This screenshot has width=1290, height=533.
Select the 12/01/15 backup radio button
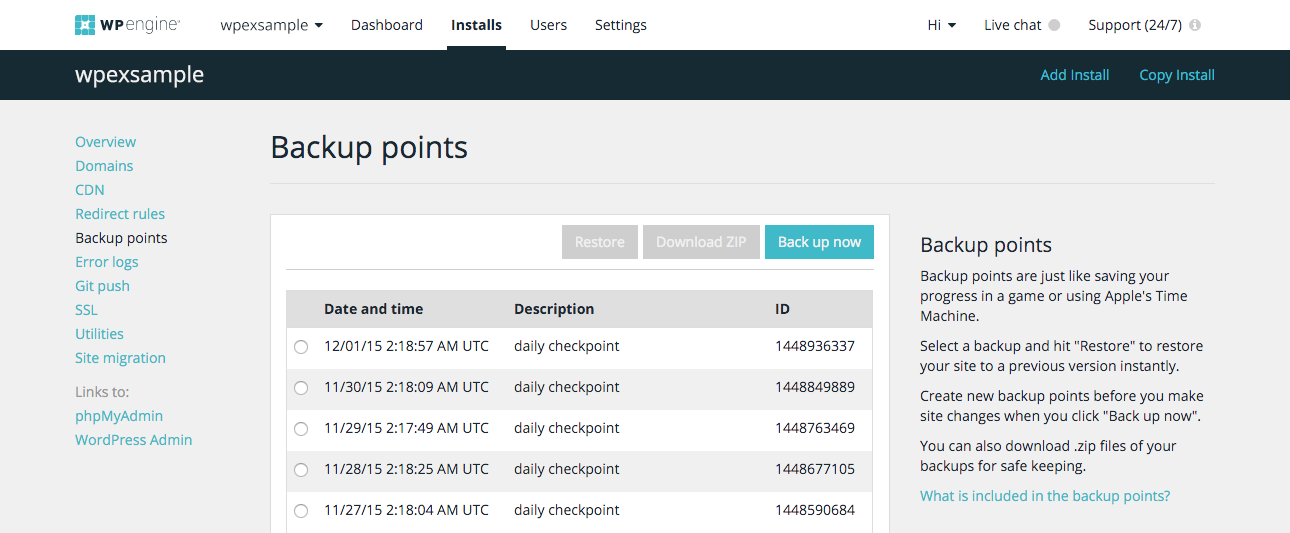pos(301,347)
